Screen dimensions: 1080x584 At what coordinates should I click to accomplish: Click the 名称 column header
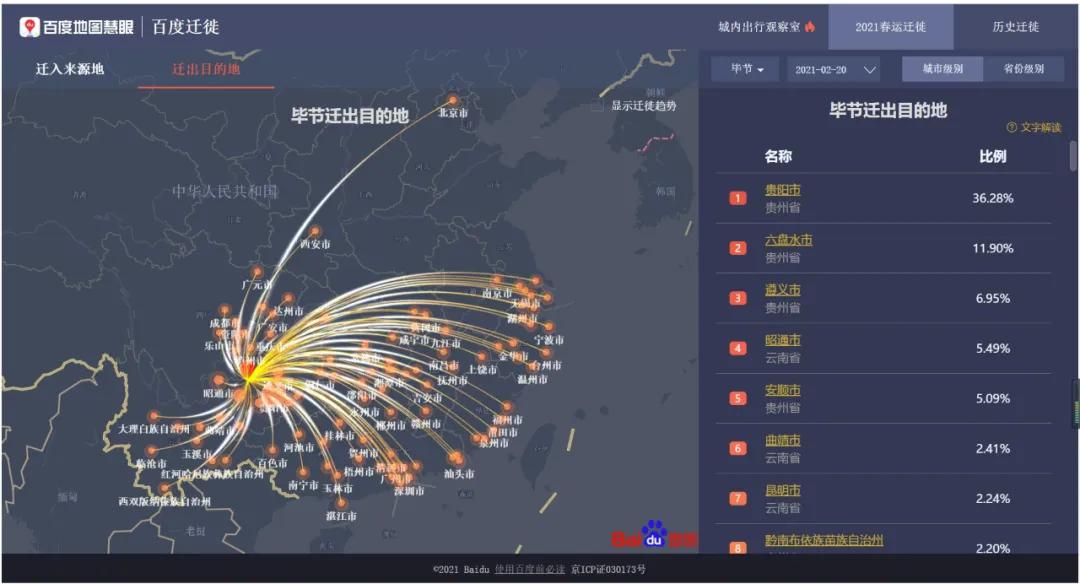tap(778, 156)
